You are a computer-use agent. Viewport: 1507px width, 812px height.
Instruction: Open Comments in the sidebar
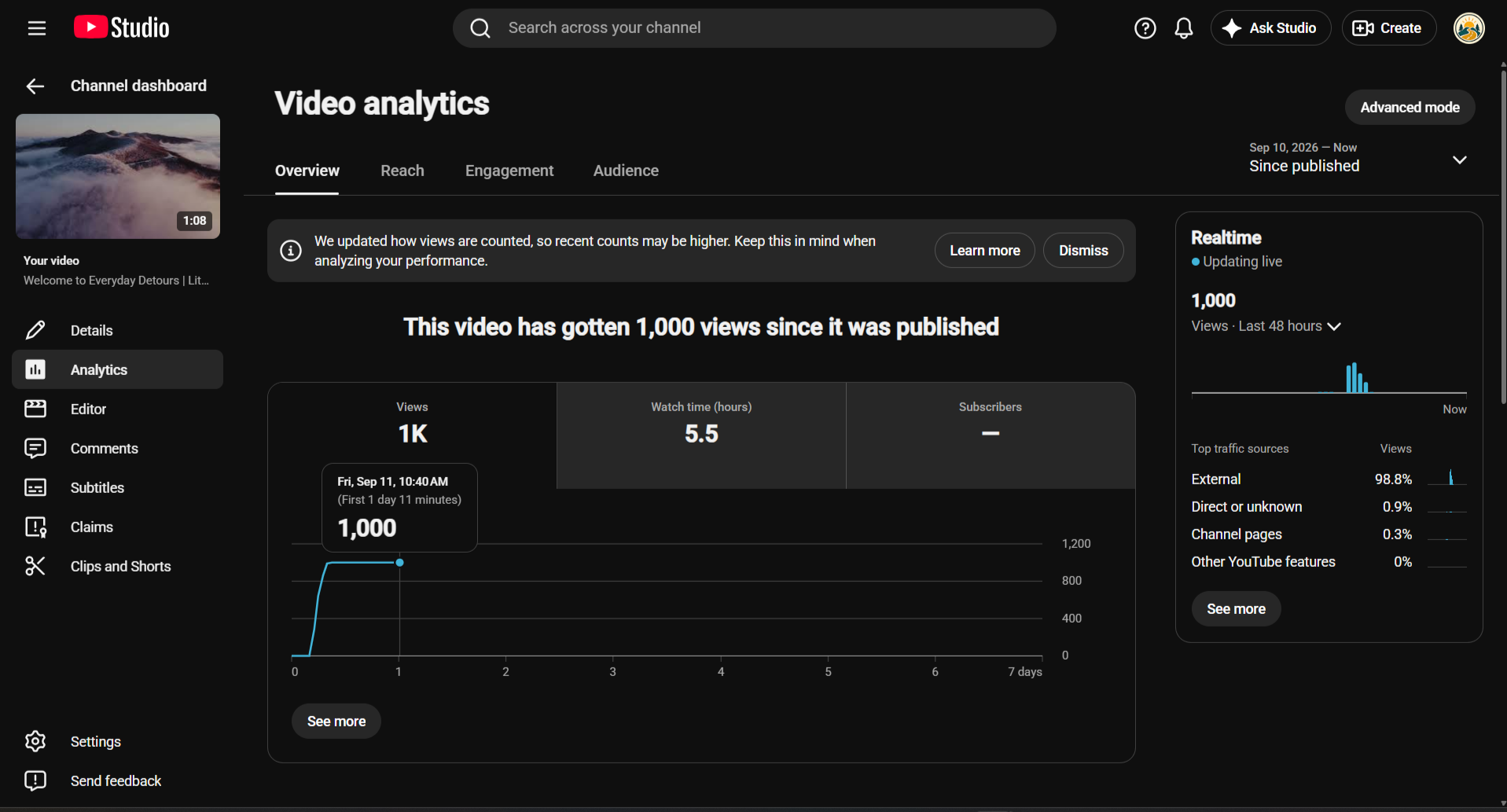click(118, 448)
